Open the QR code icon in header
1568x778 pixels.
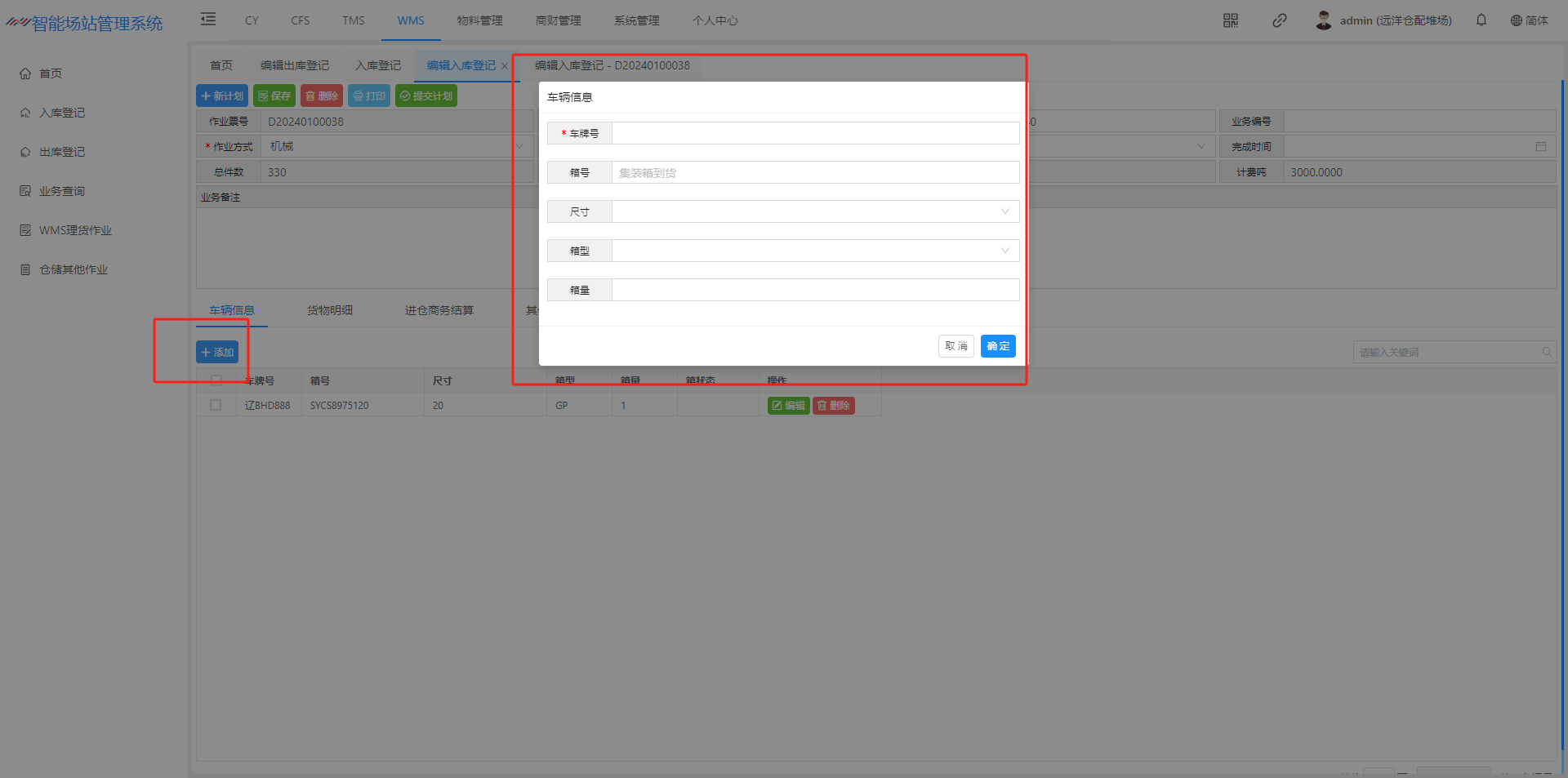[1231, 20]
